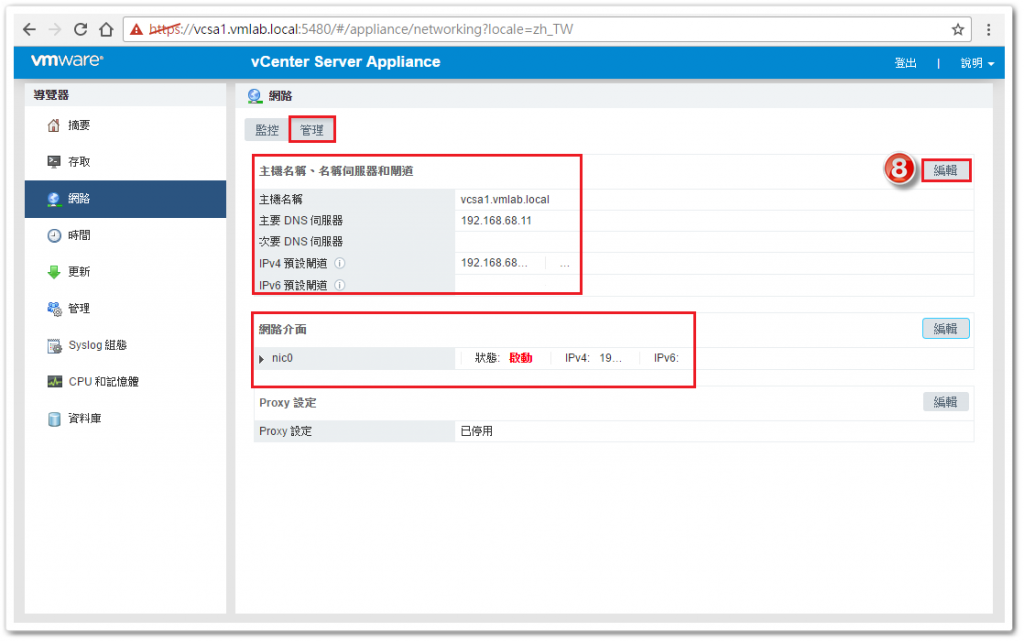Click the browser forward arrow
This screenshot has width=1024, height=642.
55,29
